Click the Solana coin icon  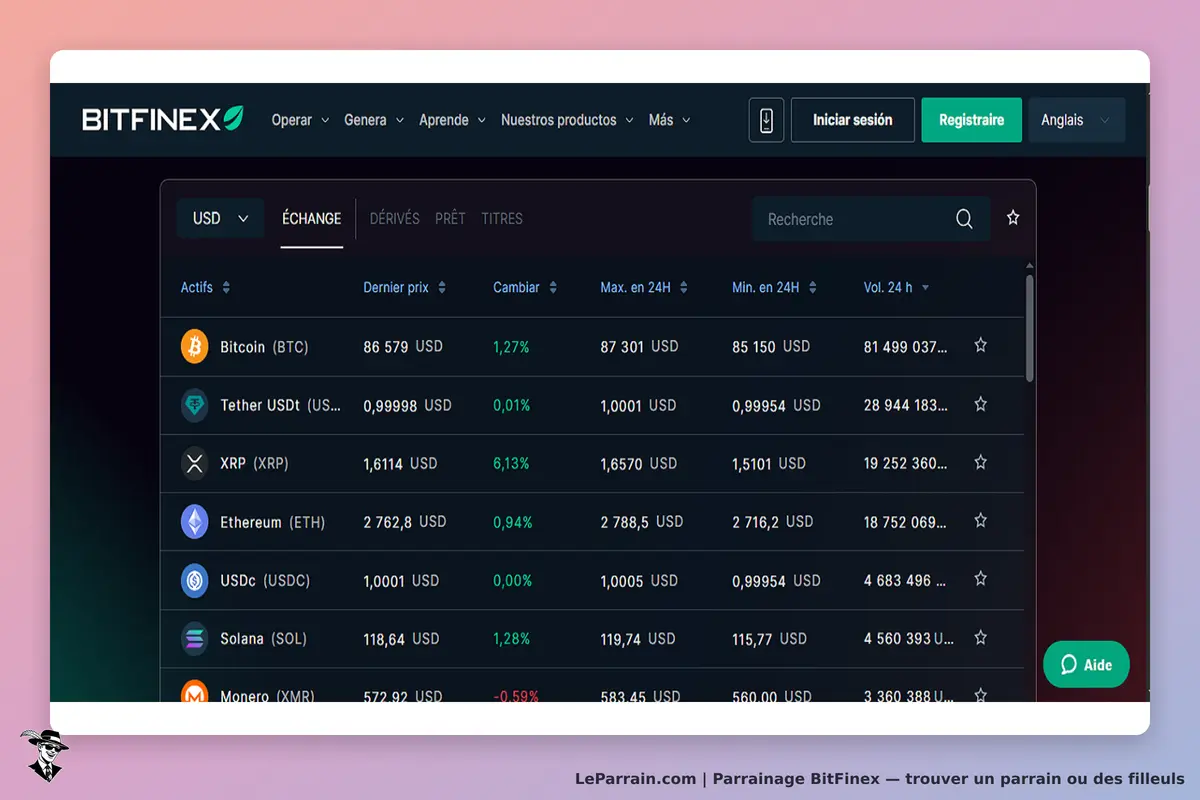point(194,638)
